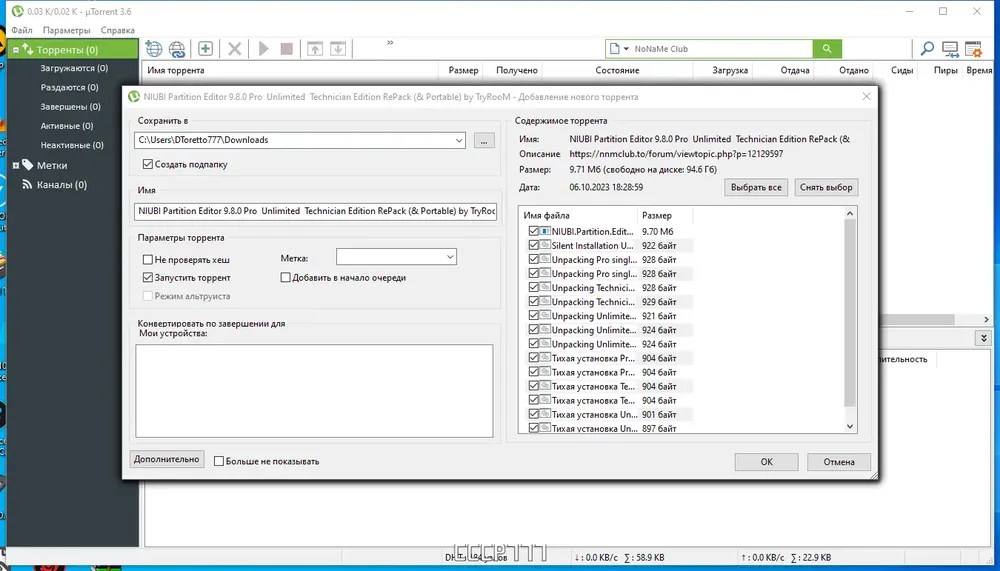The height and width of the screenshot is (571, 1000).
Task: Click the Move up queue icon
Action: 315,48
